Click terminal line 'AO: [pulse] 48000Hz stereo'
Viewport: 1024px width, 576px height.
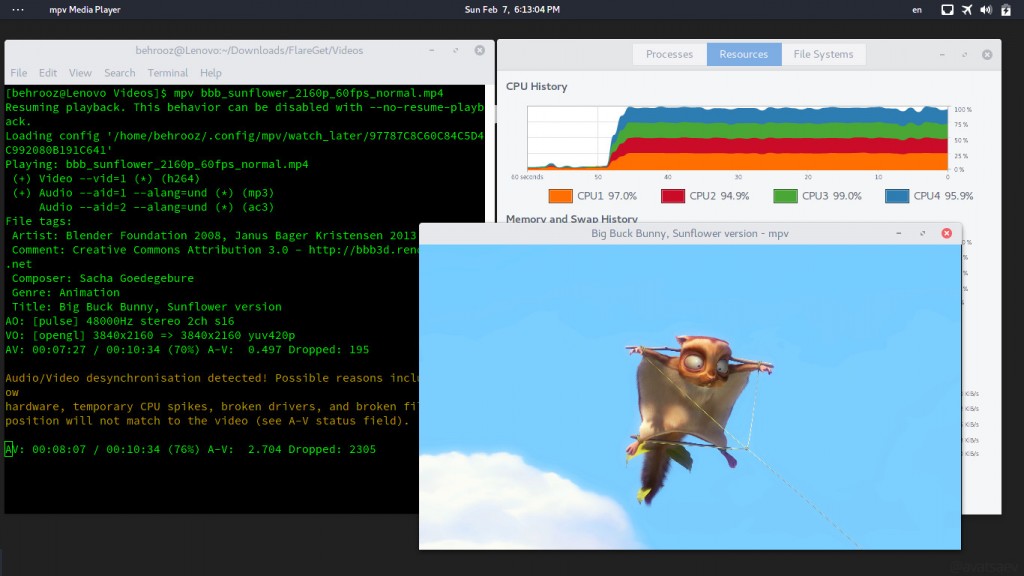(120, 321)
